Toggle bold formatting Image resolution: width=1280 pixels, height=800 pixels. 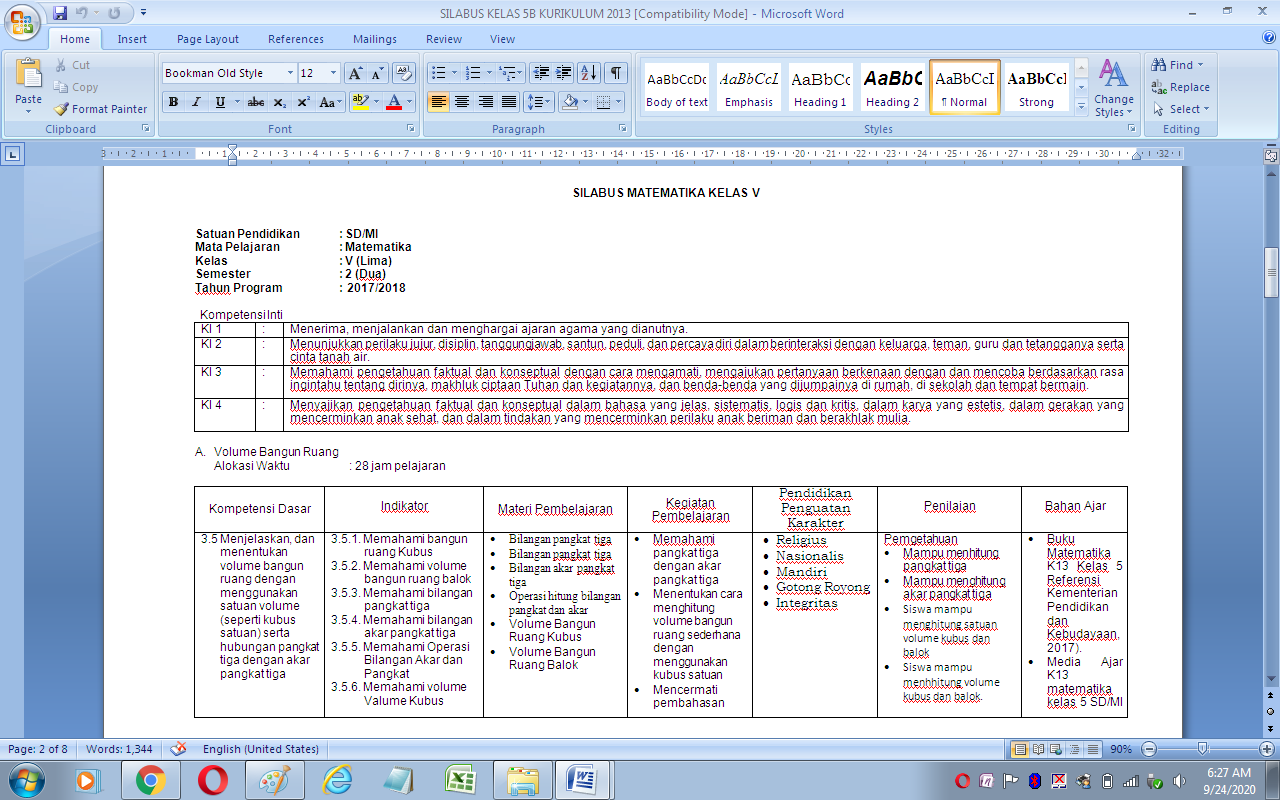(174, 102)
